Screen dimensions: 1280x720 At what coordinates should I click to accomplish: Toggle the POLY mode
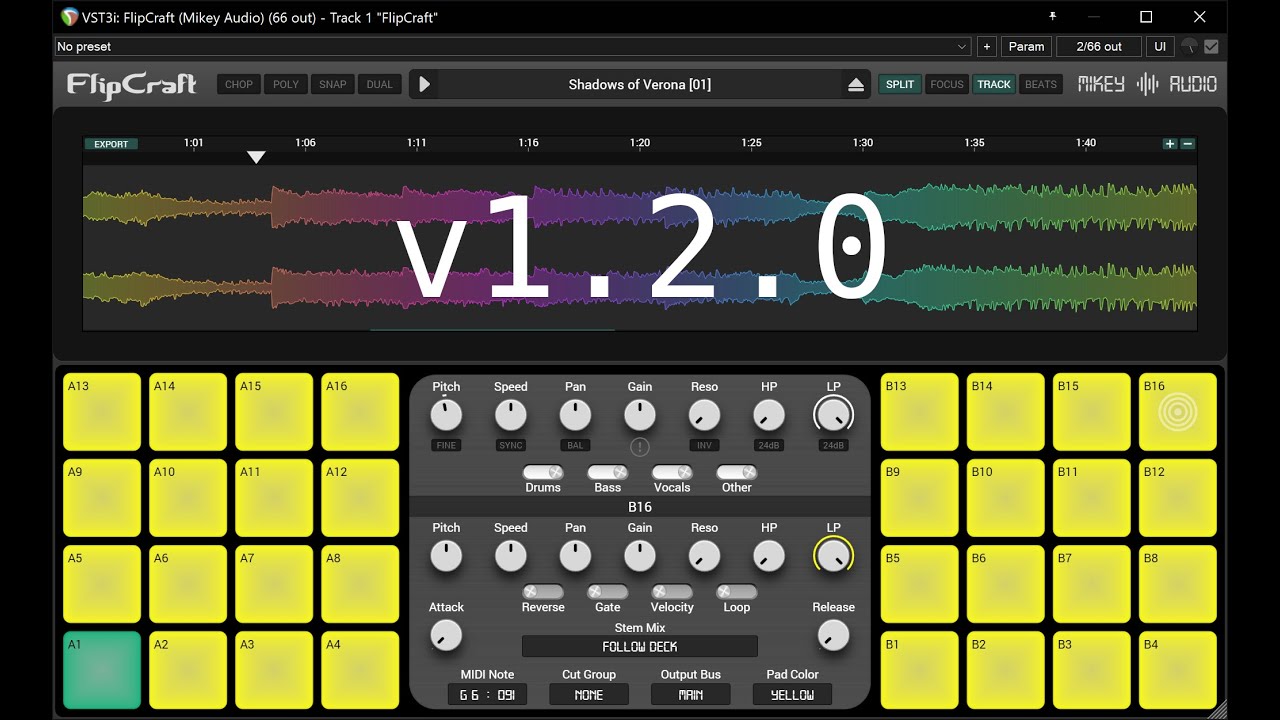(x=286, y=85)
